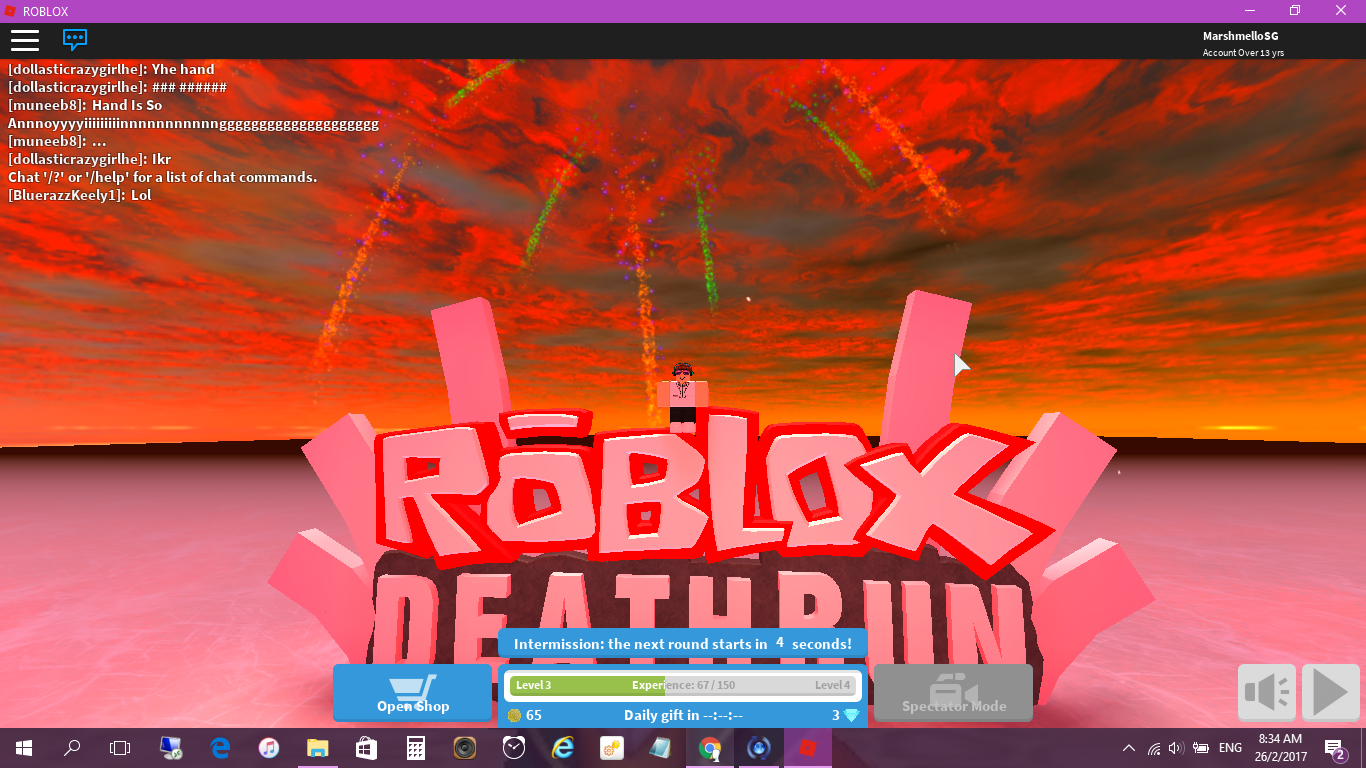Viewport: 1366px width, 768px height.
Task: Mute game sound with the speaker icon
Action: click(1267, 692)
